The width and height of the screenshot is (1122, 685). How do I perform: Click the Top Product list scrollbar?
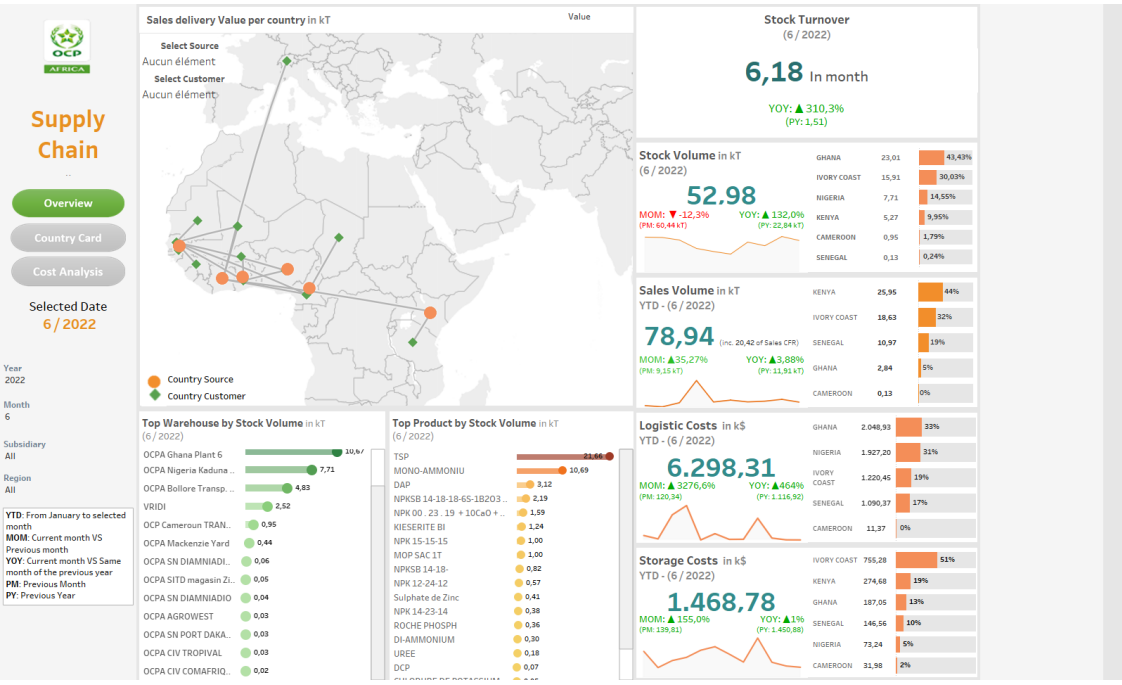point(625,564)
